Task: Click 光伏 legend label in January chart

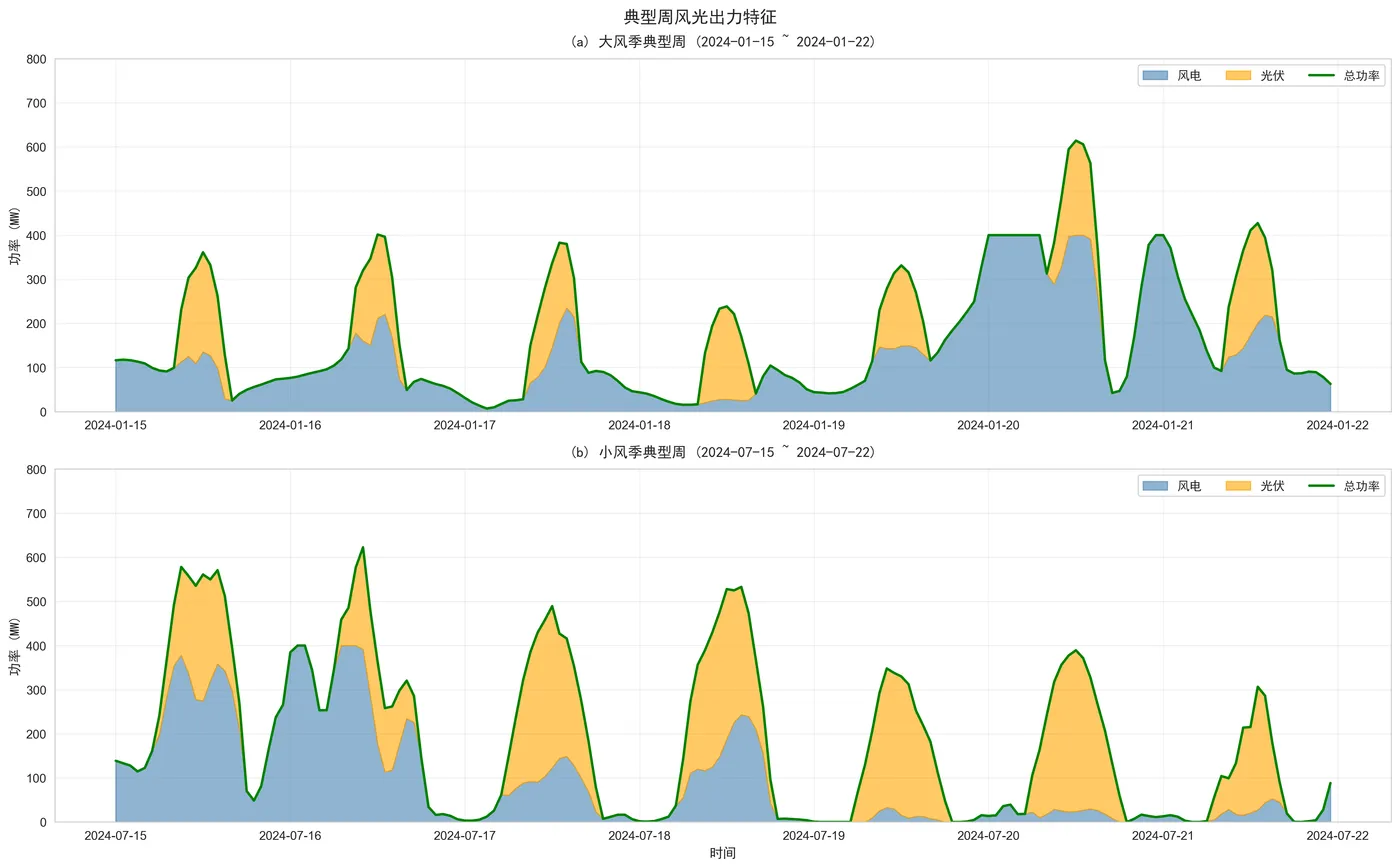Action: click(x=1272, y=76)
